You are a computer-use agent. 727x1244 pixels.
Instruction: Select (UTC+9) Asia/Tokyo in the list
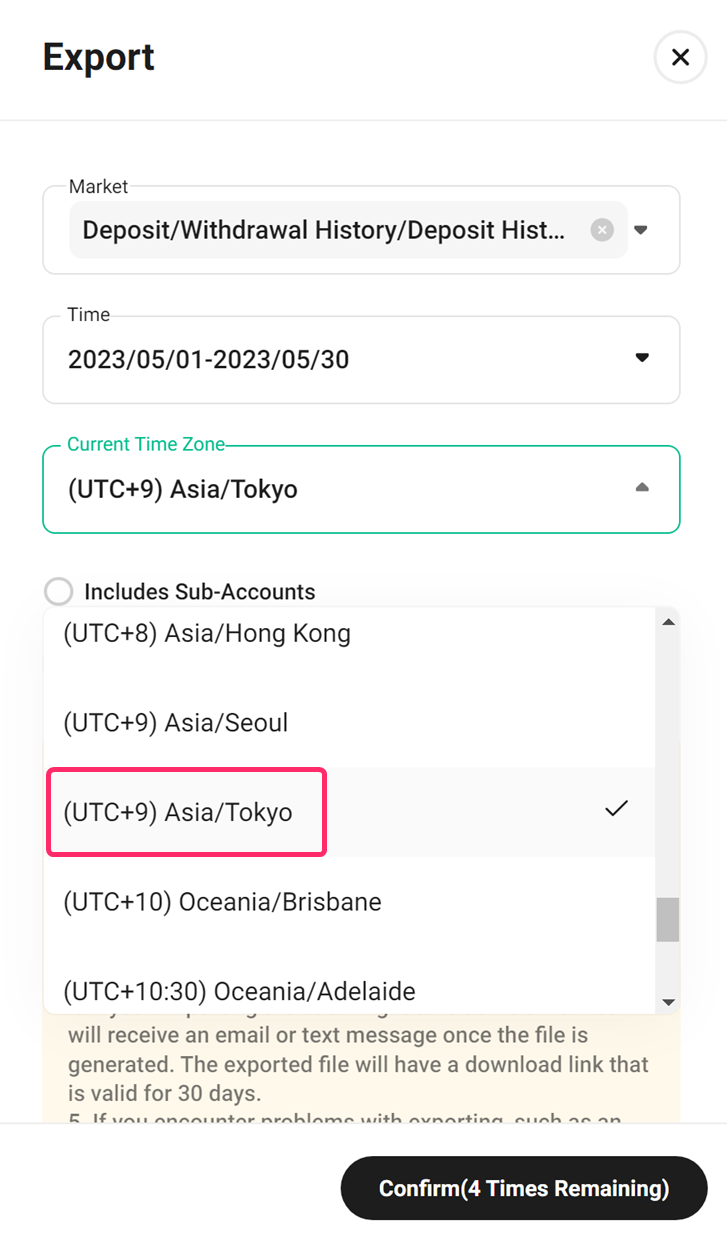coord(349,812)
